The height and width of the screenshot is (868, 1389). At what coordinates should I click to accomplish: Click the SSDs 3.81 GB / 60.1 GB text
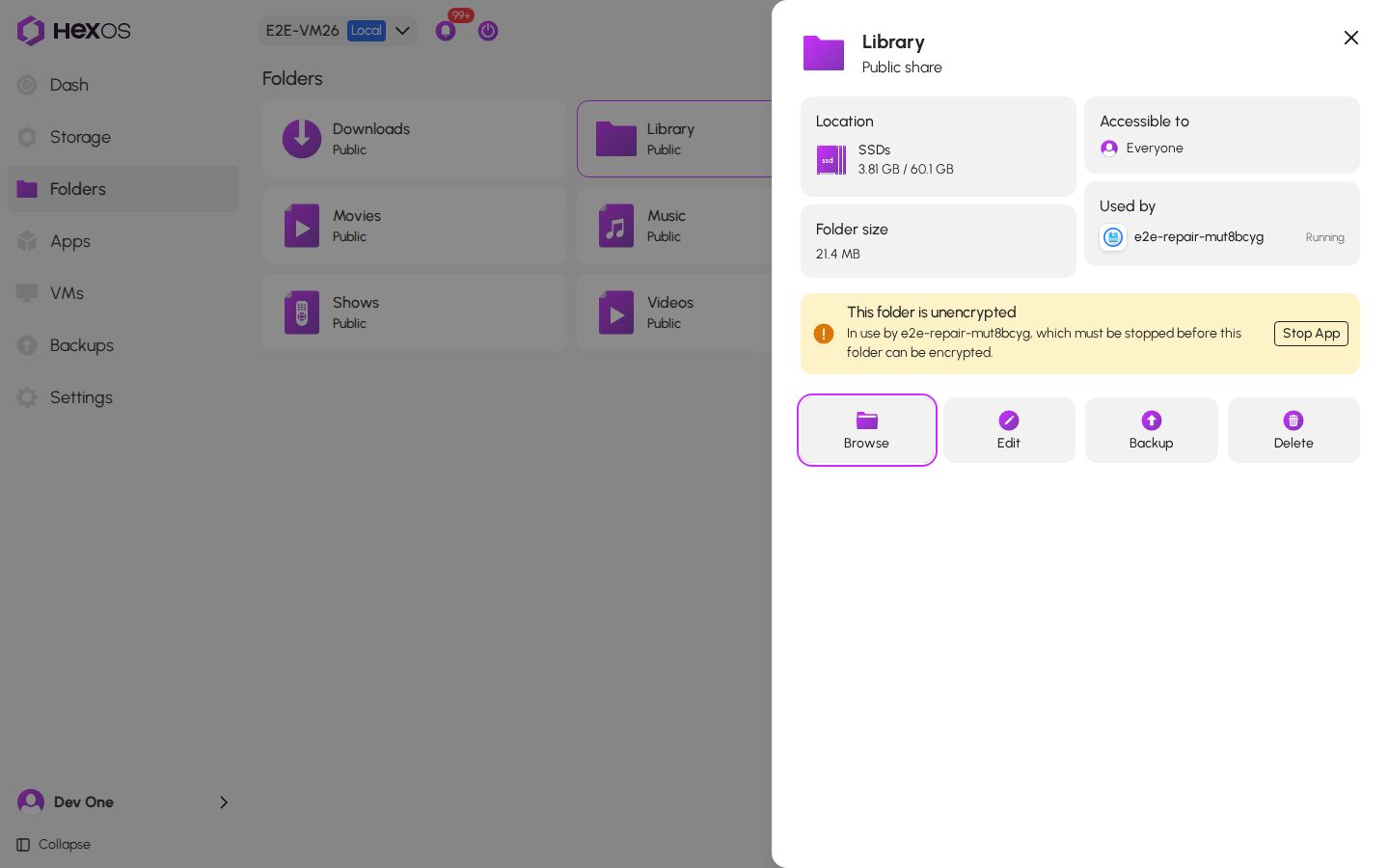pyautogui.click(x=906, y=159)
